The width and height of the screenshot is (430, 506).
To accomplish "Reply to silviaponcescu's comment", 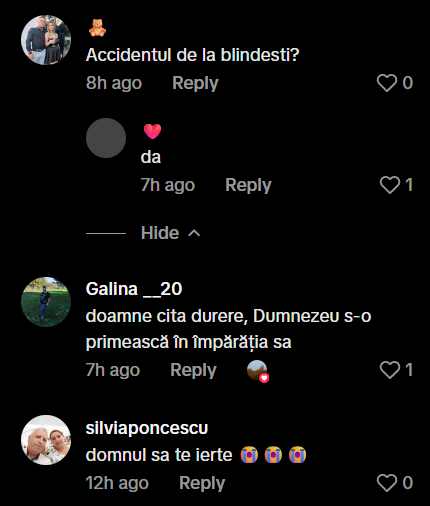I will (x=202, y=483).
